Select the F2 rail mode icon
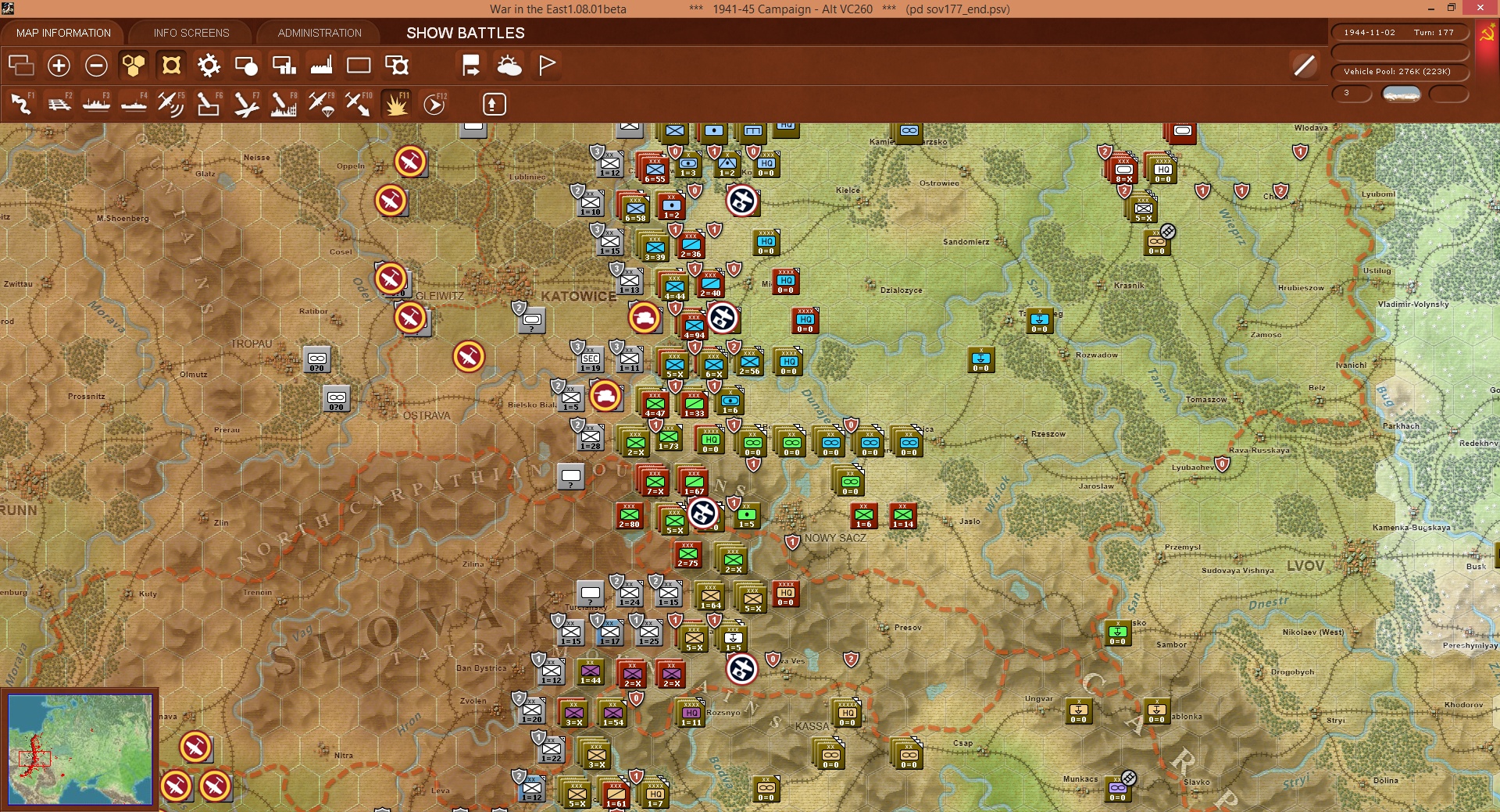Screen dimensions: 1500x812 point(59,104)
